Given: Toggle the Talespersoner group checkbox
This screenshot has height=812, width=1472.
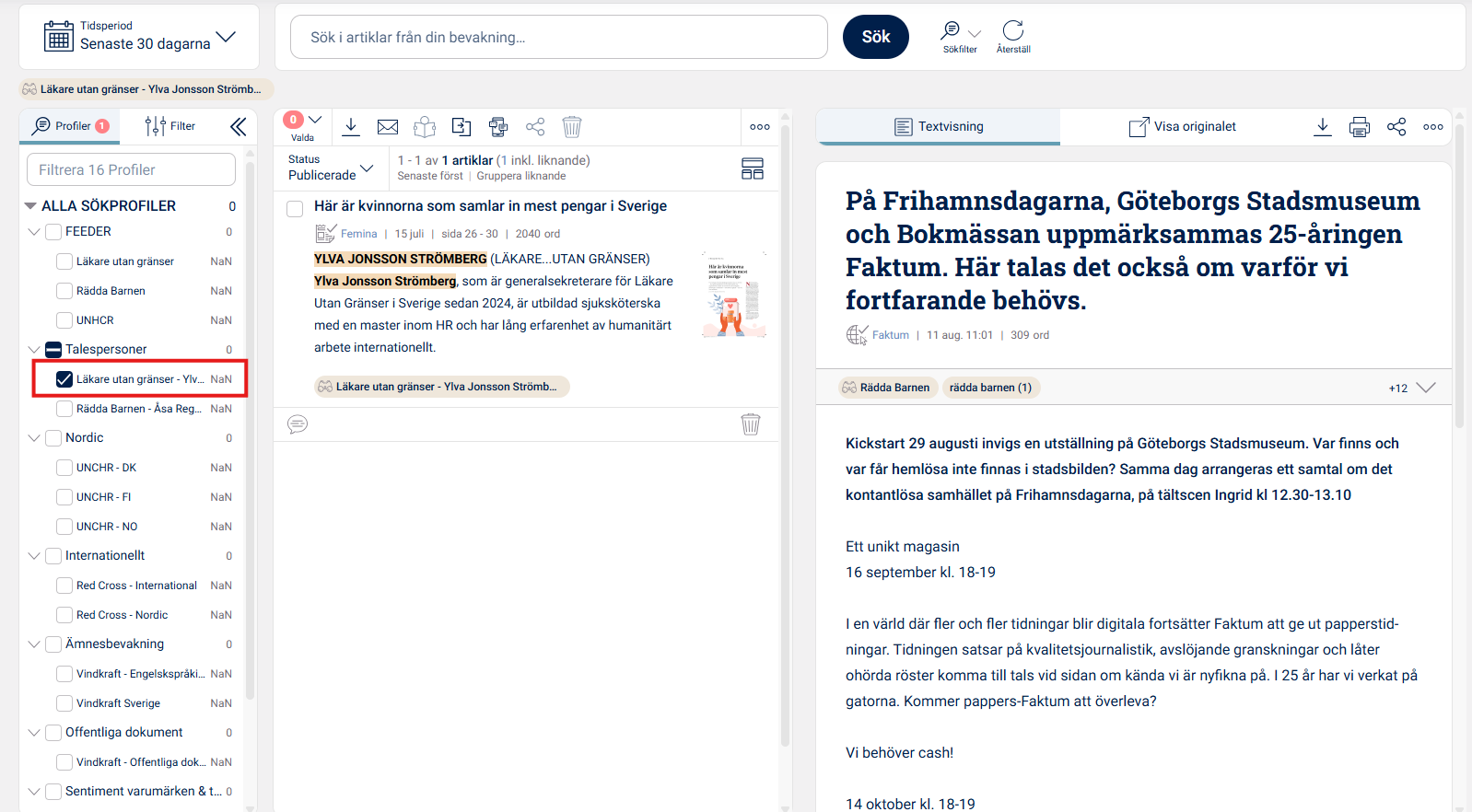Looking at the screenshot, I should (53, 350).
